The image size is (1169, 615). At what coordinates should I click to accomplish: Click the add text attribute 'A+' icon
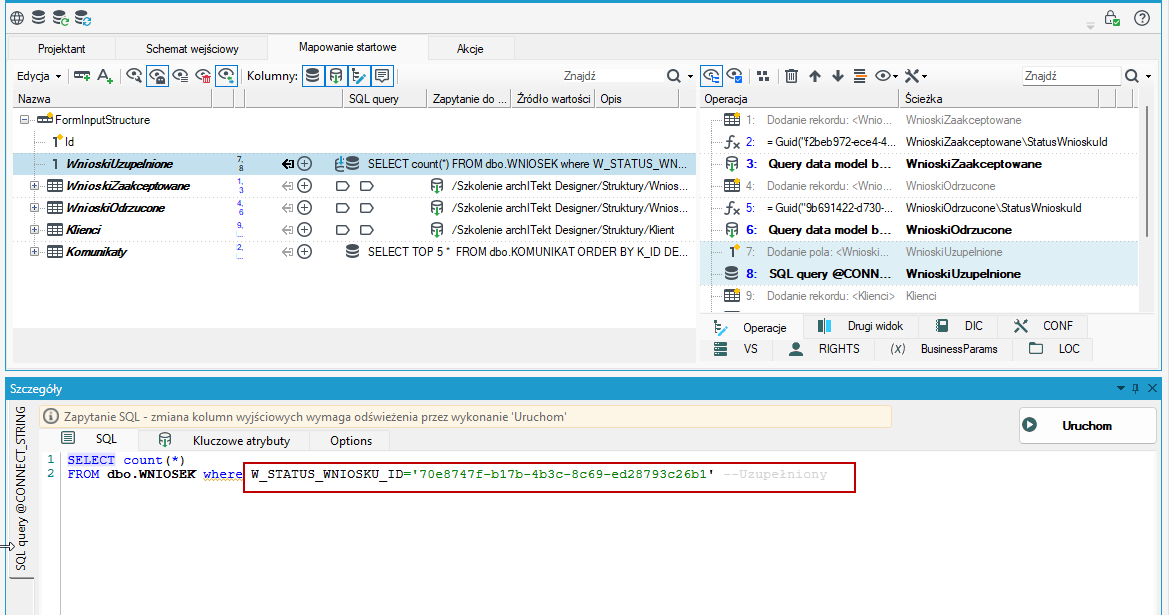tap(105, 76)
